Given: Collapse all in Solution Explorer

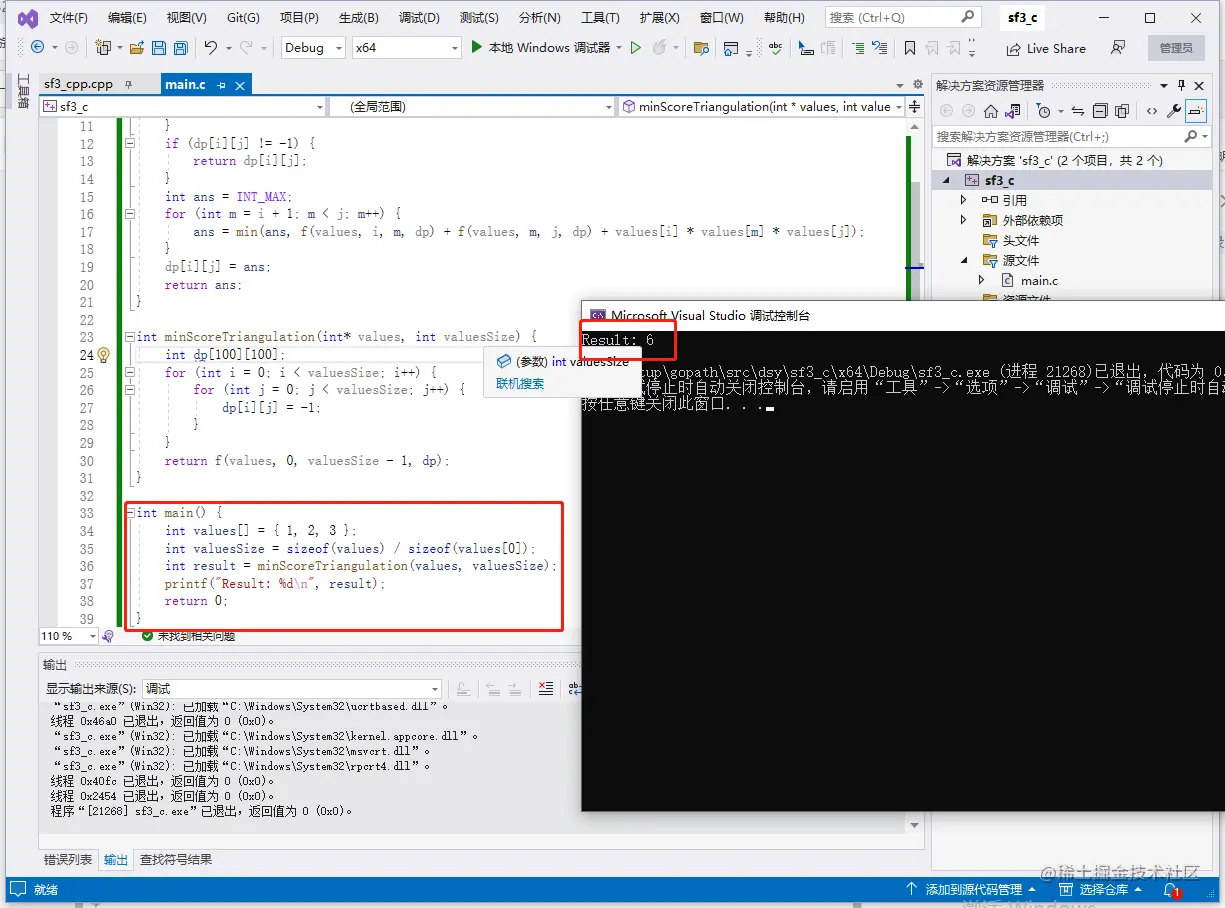Looking at the screenshot, I should click(x=1100, y=111).
